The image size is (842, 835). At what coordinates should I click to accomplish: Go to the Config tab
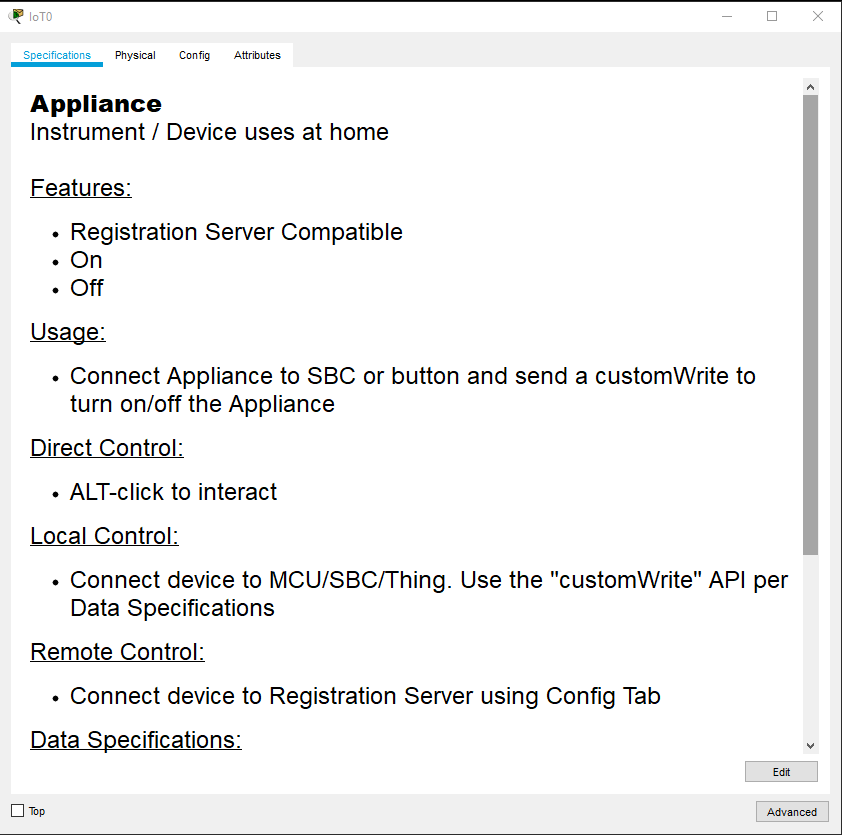[194, 55]
